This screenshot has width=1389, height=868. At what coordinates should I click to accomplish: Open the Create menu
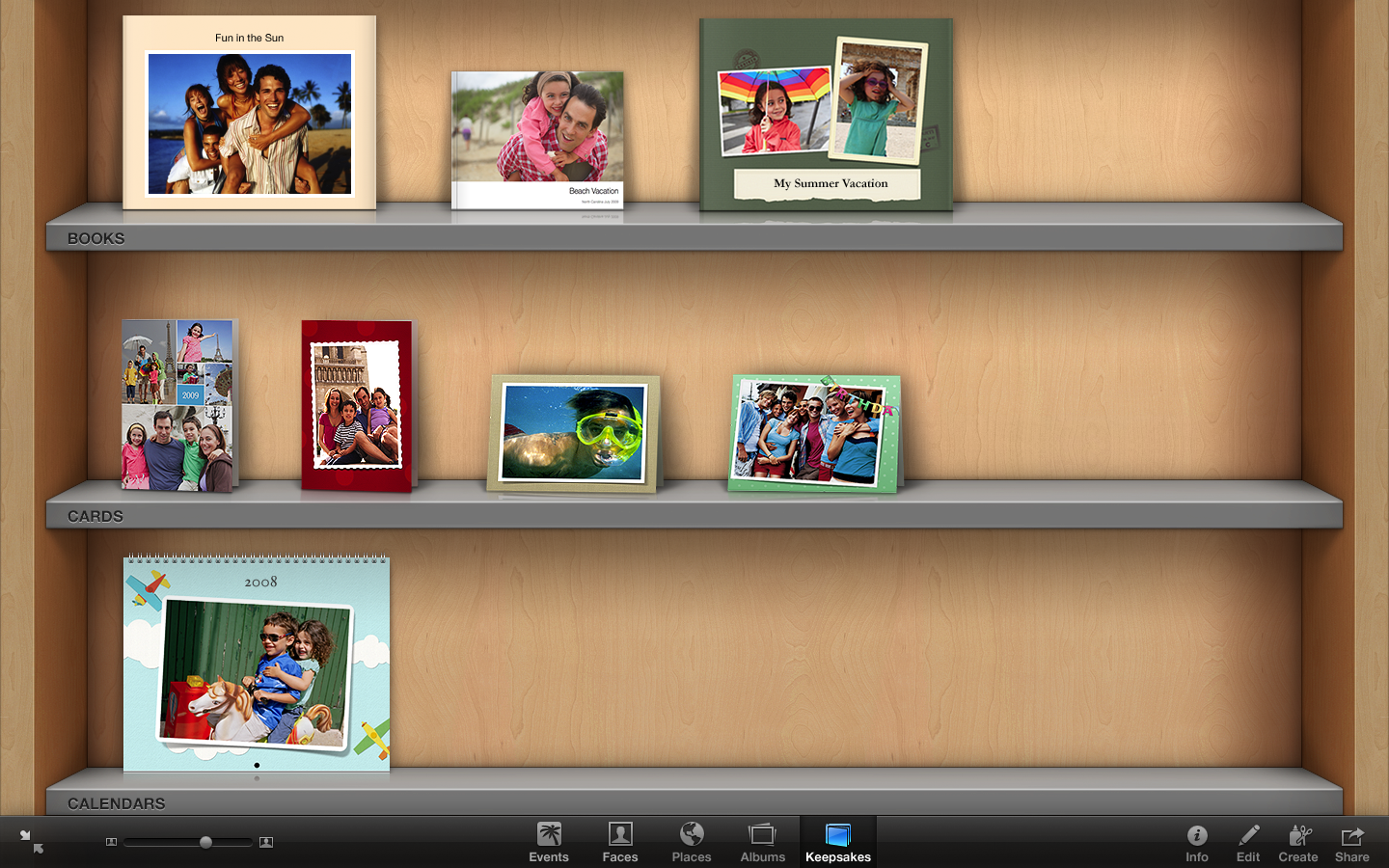(1298, 842)
